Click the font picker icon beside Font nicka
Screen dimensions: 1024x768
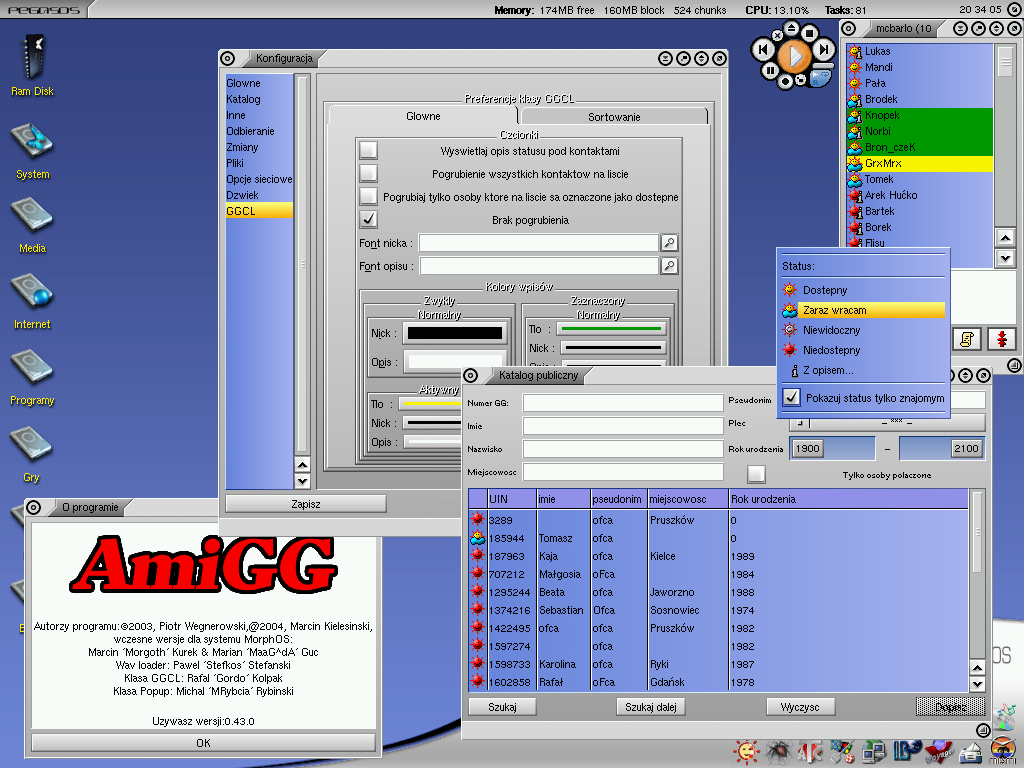point(669,243)
